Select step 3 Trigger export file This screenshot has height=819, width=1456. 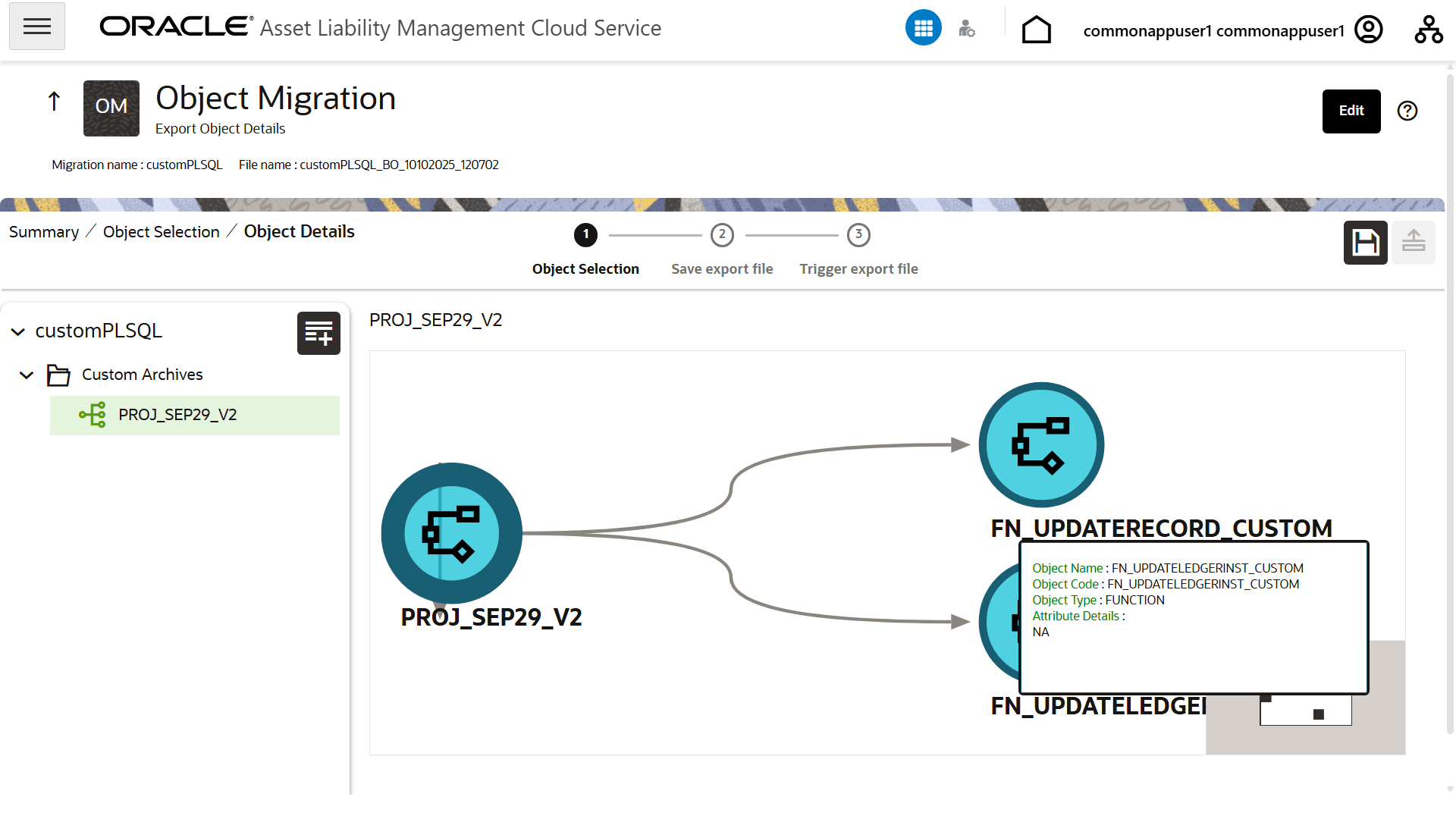pyautogui.click(x=858, y=235)
